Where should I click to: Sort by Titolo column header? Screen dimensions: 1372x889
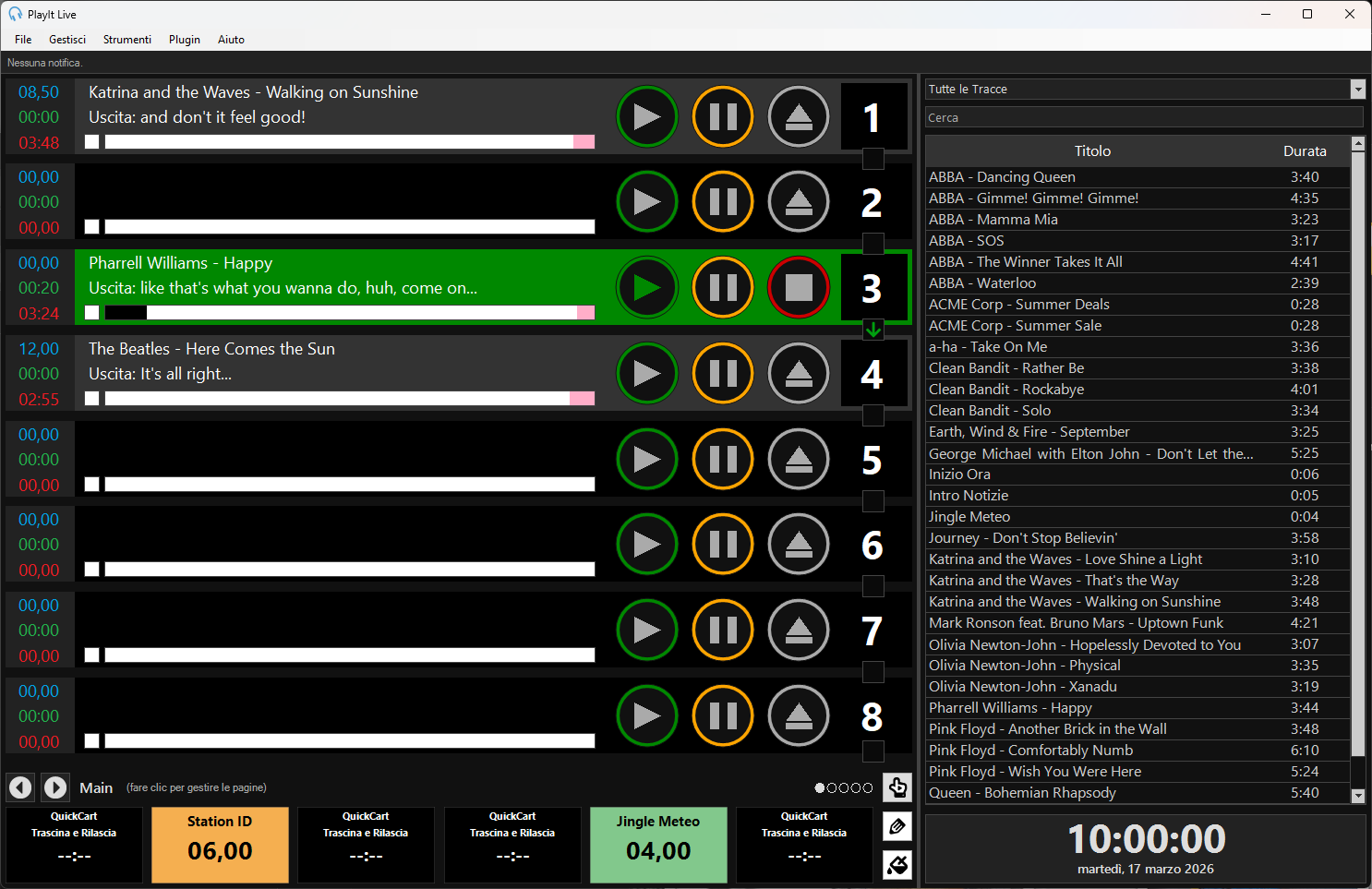[1092, 150]
